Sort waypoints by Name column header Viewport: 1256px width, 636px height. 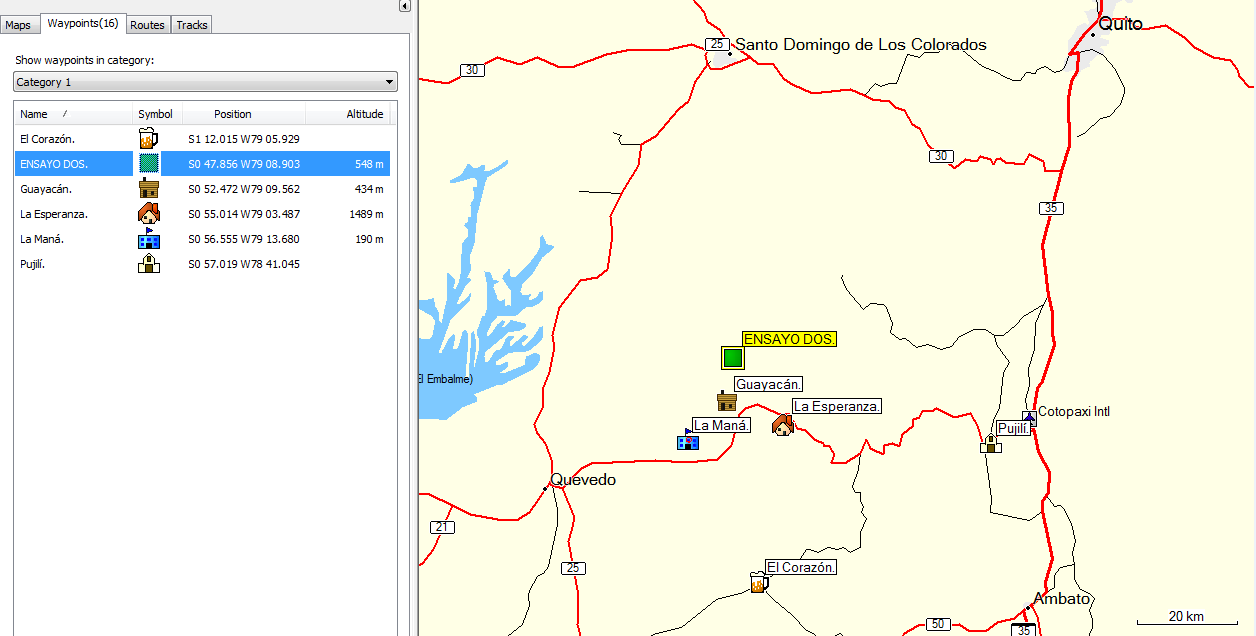72,114
